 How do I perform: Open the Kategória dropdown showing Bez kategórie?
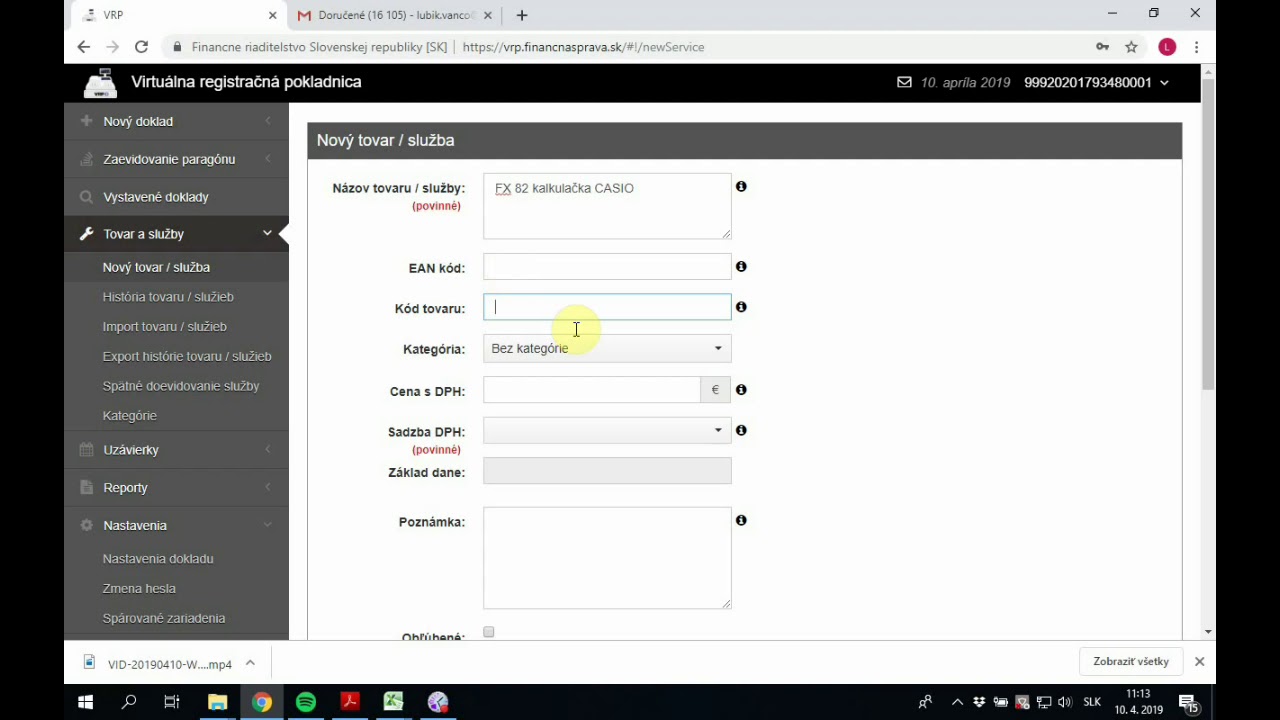coord(607,348)
